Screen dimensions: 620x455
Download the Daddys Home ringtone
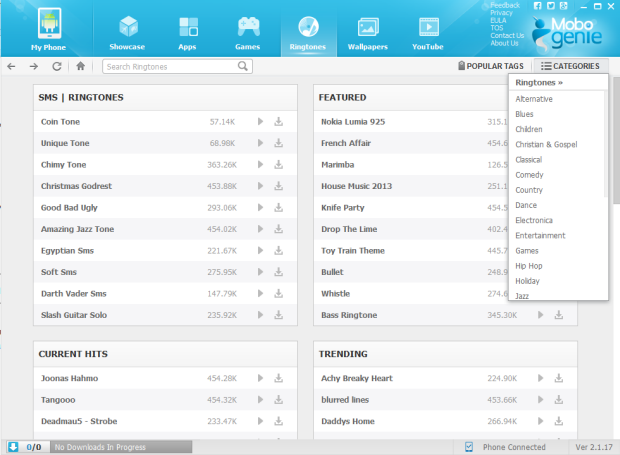tap(559, 421)
